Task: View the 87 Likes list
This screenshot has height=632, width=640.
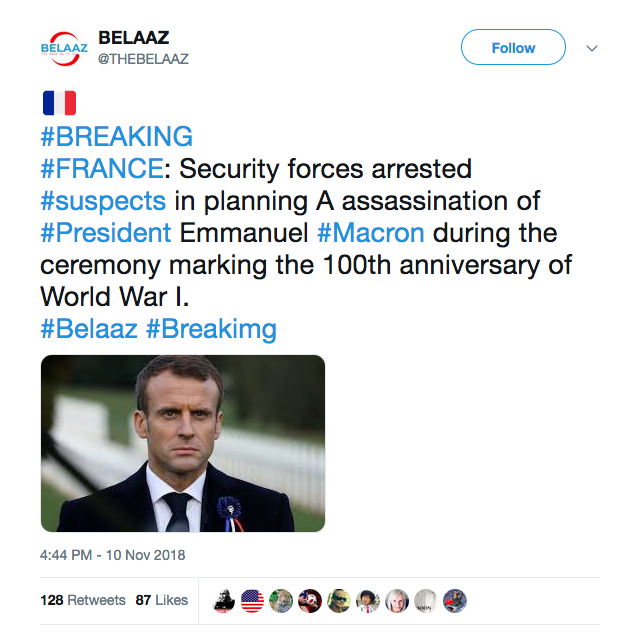Action: (161, 600)
